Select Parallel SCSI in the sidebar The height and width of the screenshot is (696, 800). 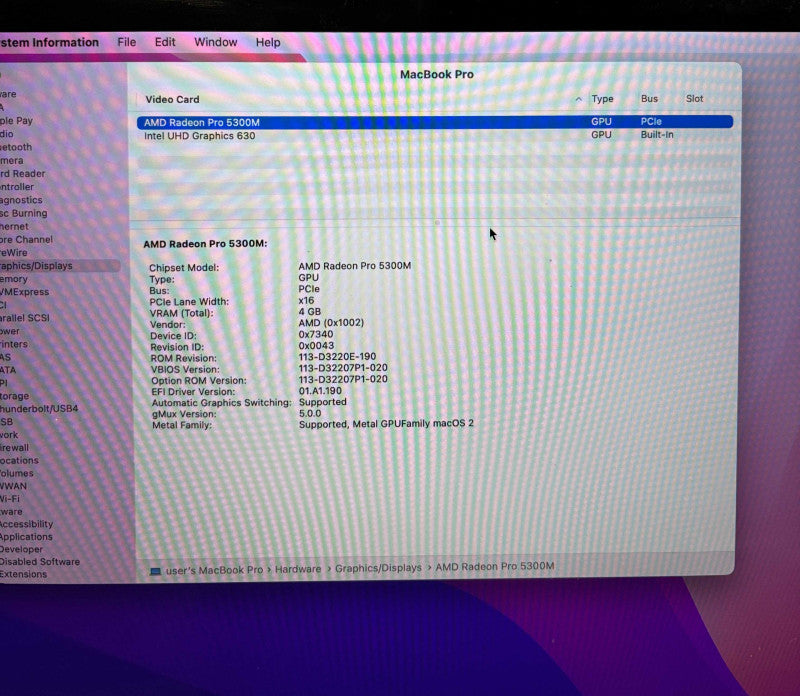24,318
